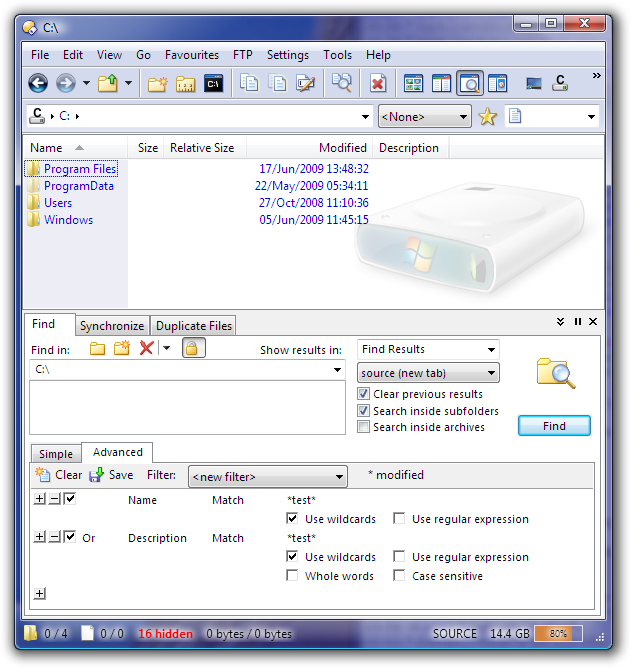Screen dimensions: 631x668
Task: Click the Back navigation arrow
Action: pyautogui.click(x=38, y=84)
